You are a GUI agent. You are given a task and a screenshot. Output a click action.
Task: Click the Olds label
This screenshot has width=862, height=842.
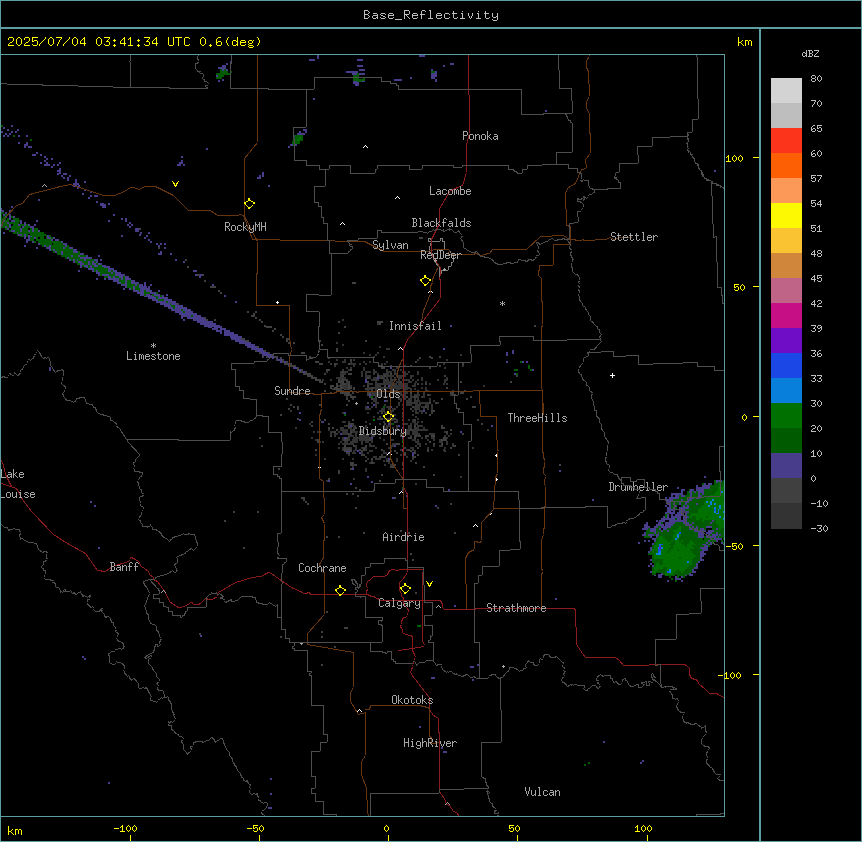(388, 394)
